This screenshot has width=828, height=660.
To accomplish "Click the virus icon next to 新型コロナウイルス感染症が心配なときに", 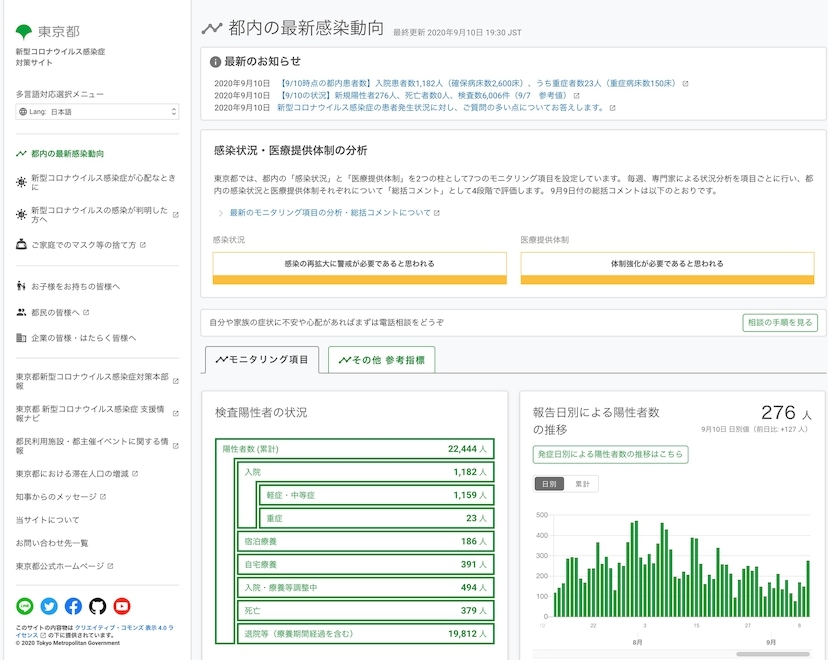I will (21, 182).
